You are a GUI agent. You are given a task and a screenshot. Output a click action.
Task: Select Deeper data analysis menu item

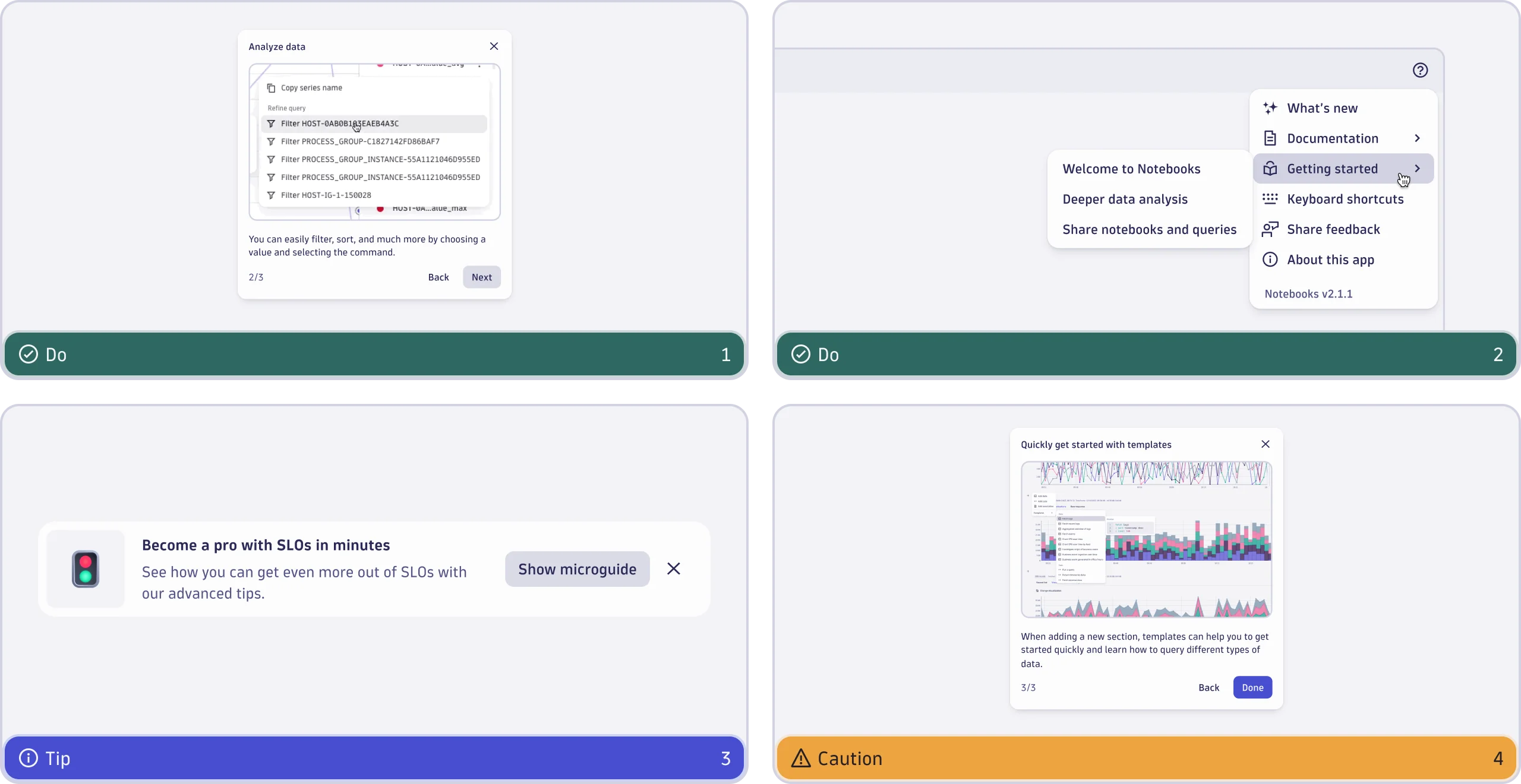pyautogui.click(x=1124, y=198)
